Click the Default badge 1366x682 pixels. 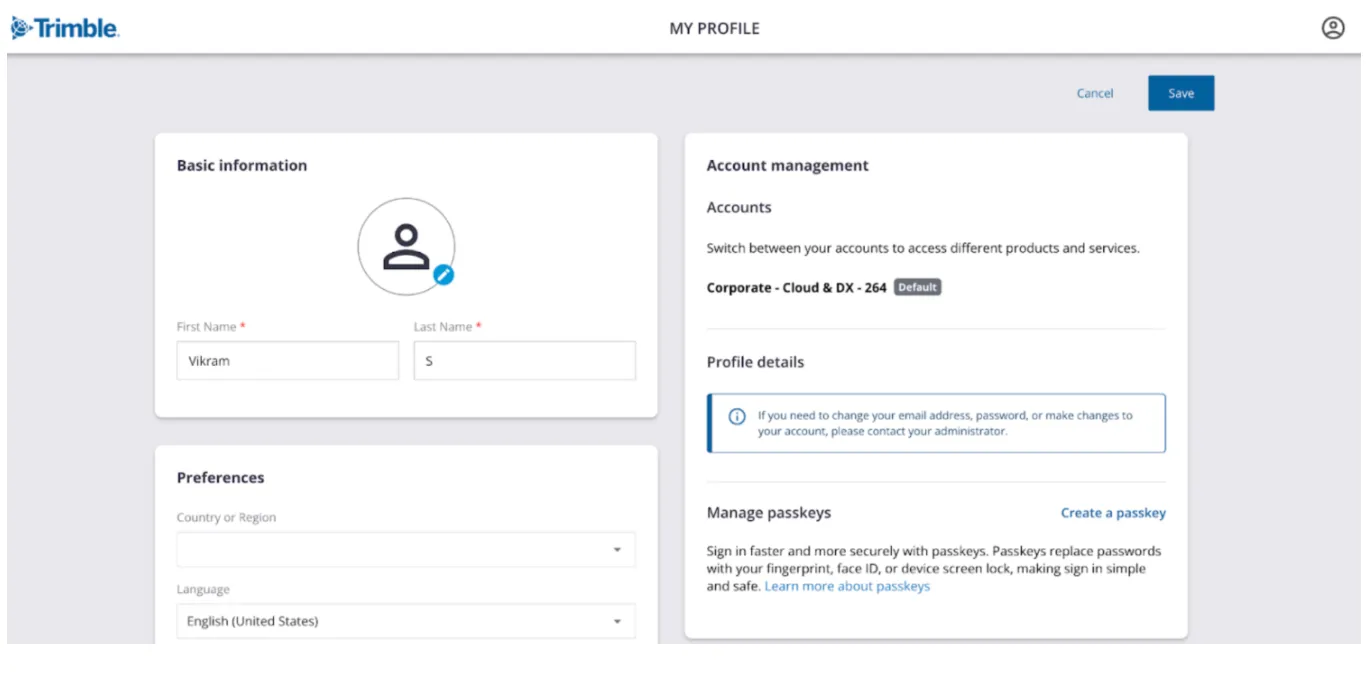(x=917, y=287)
